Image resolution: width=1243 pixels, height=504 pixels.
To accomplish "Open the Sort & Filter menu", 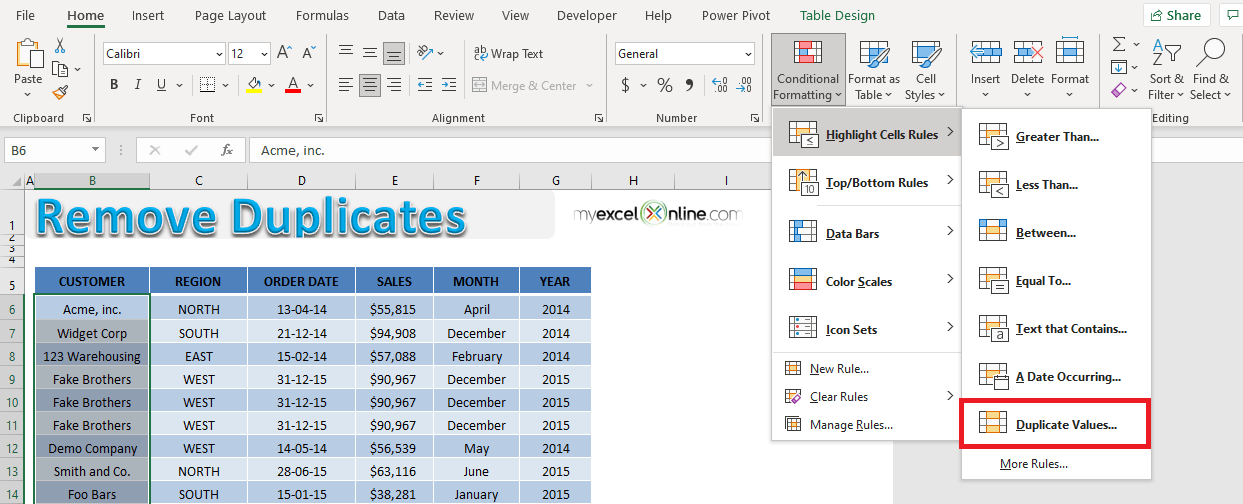I will click(1166, 69).
